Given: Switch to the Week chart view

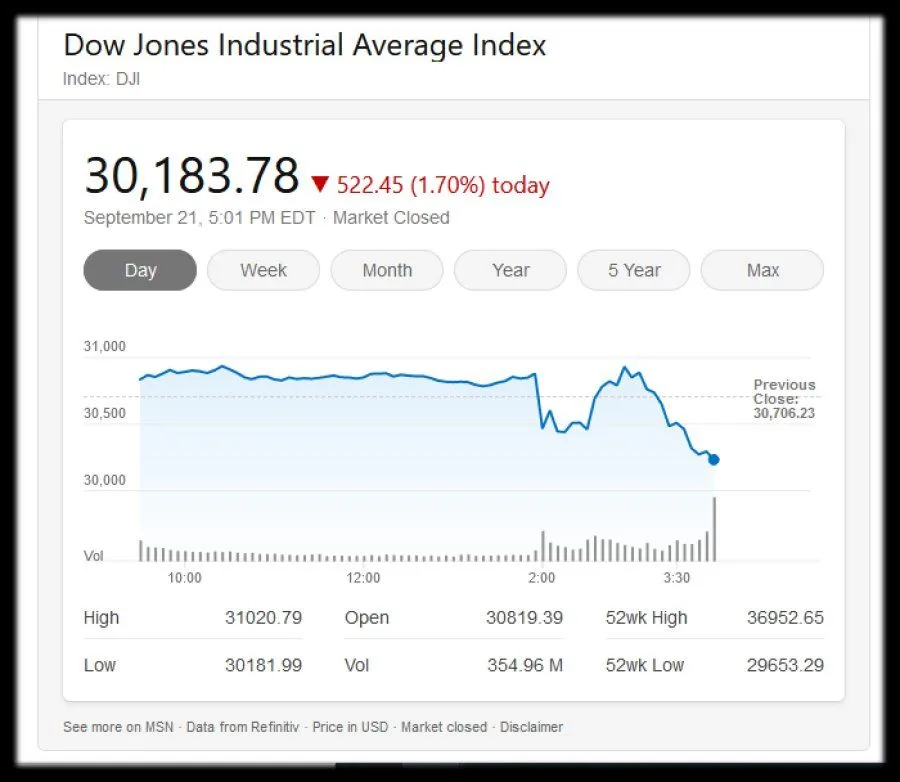Looking at the screenshot, I should 263,270.
